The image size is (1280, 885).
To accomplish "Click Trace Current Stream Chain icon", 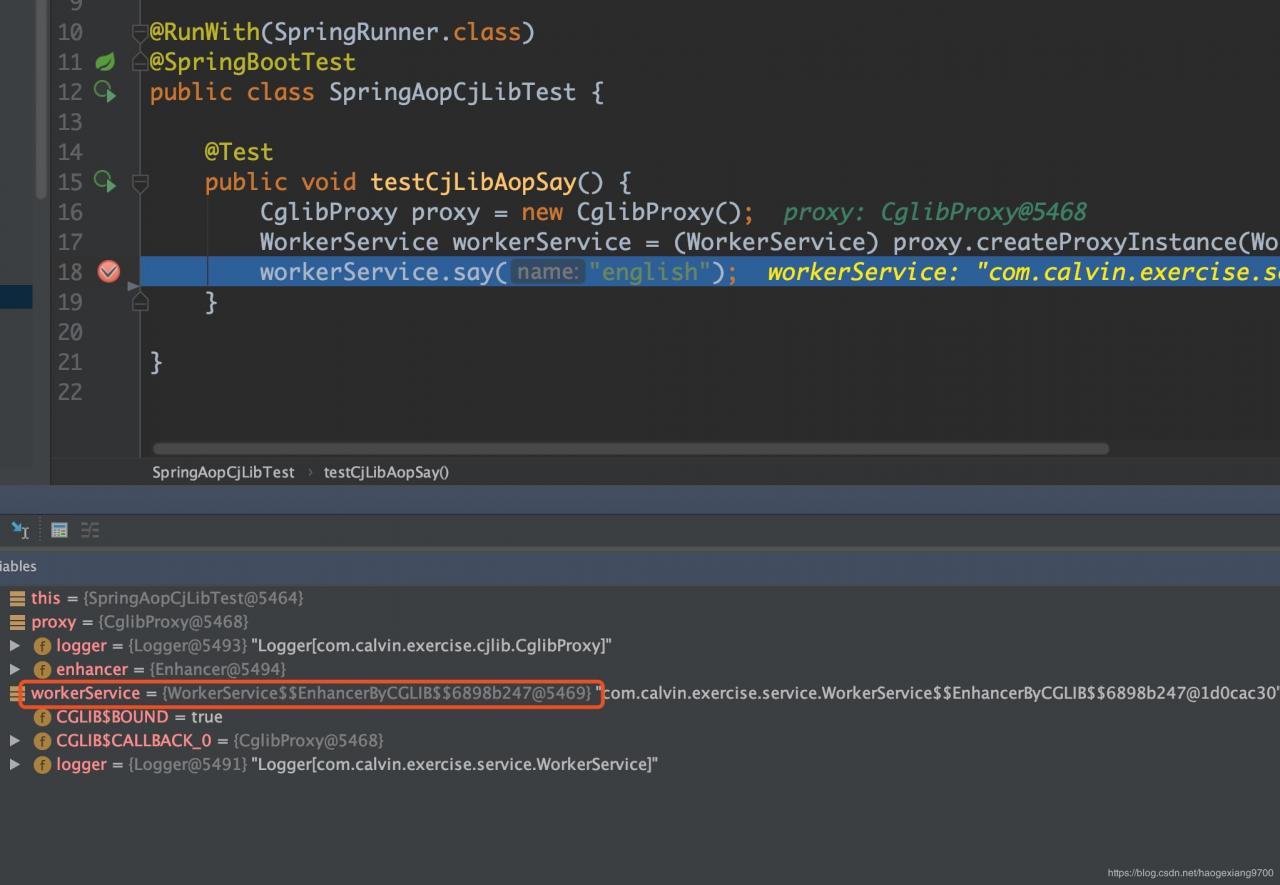I will 90,530.
